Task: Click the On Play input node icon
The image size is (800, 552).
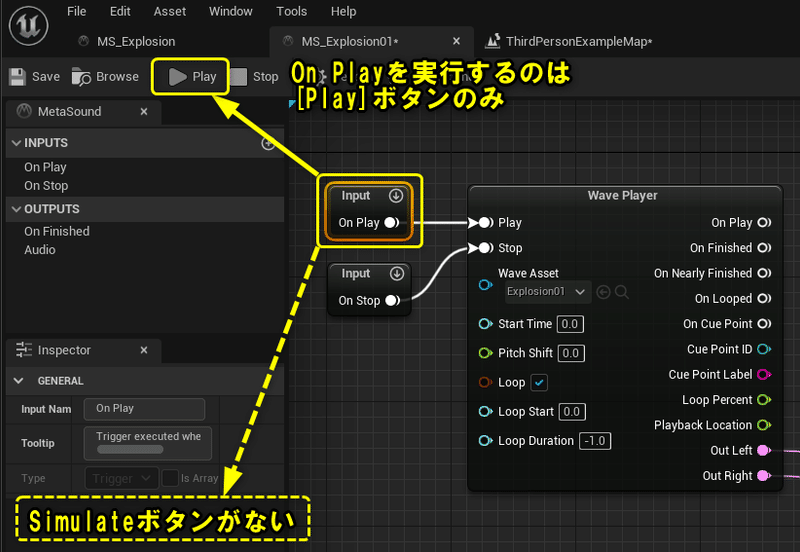Action: pyautogui.click(x=396, y=196)
